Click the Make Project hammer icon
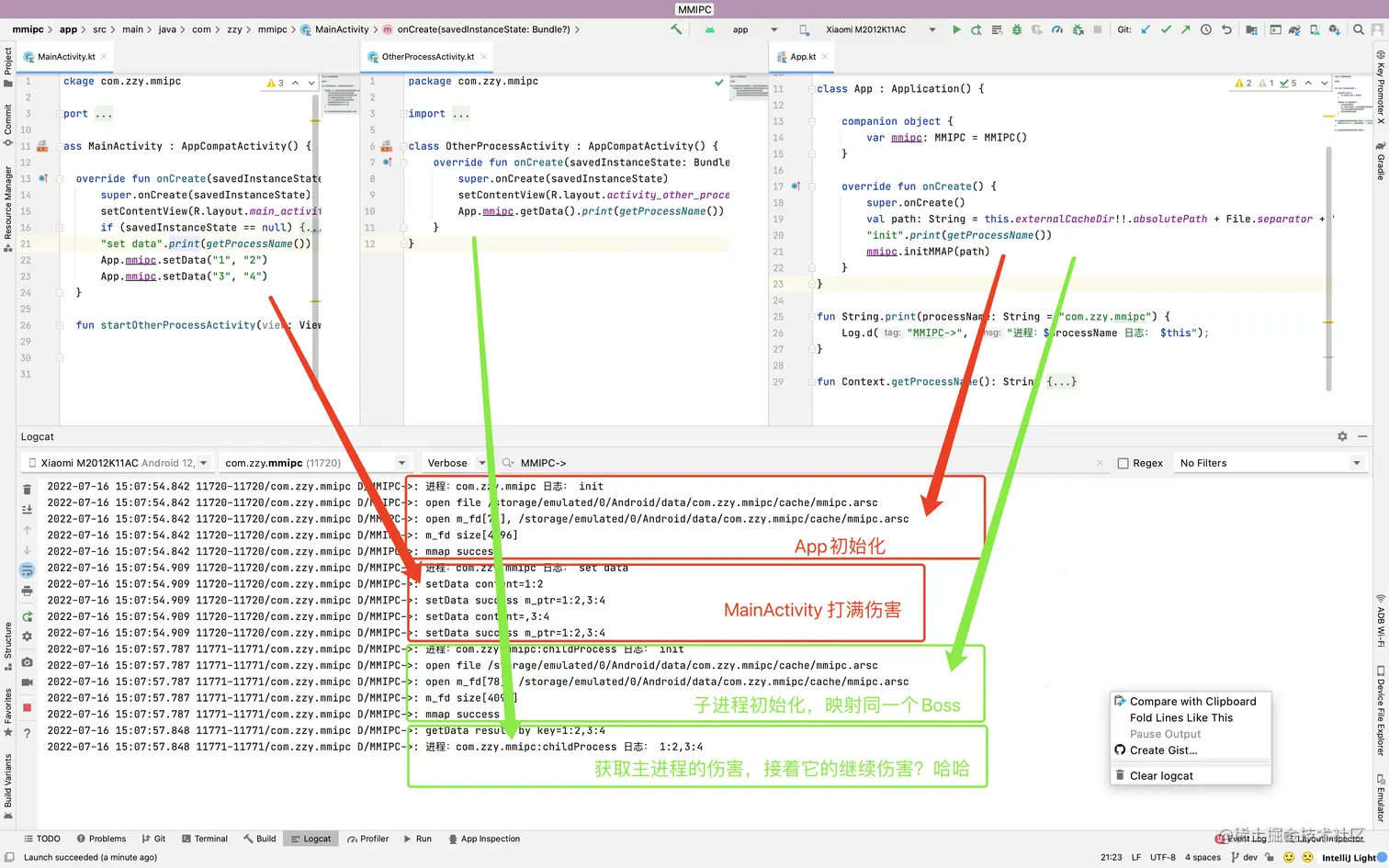The height and width of the screenshot is (868, 1389). click(676, 29)
